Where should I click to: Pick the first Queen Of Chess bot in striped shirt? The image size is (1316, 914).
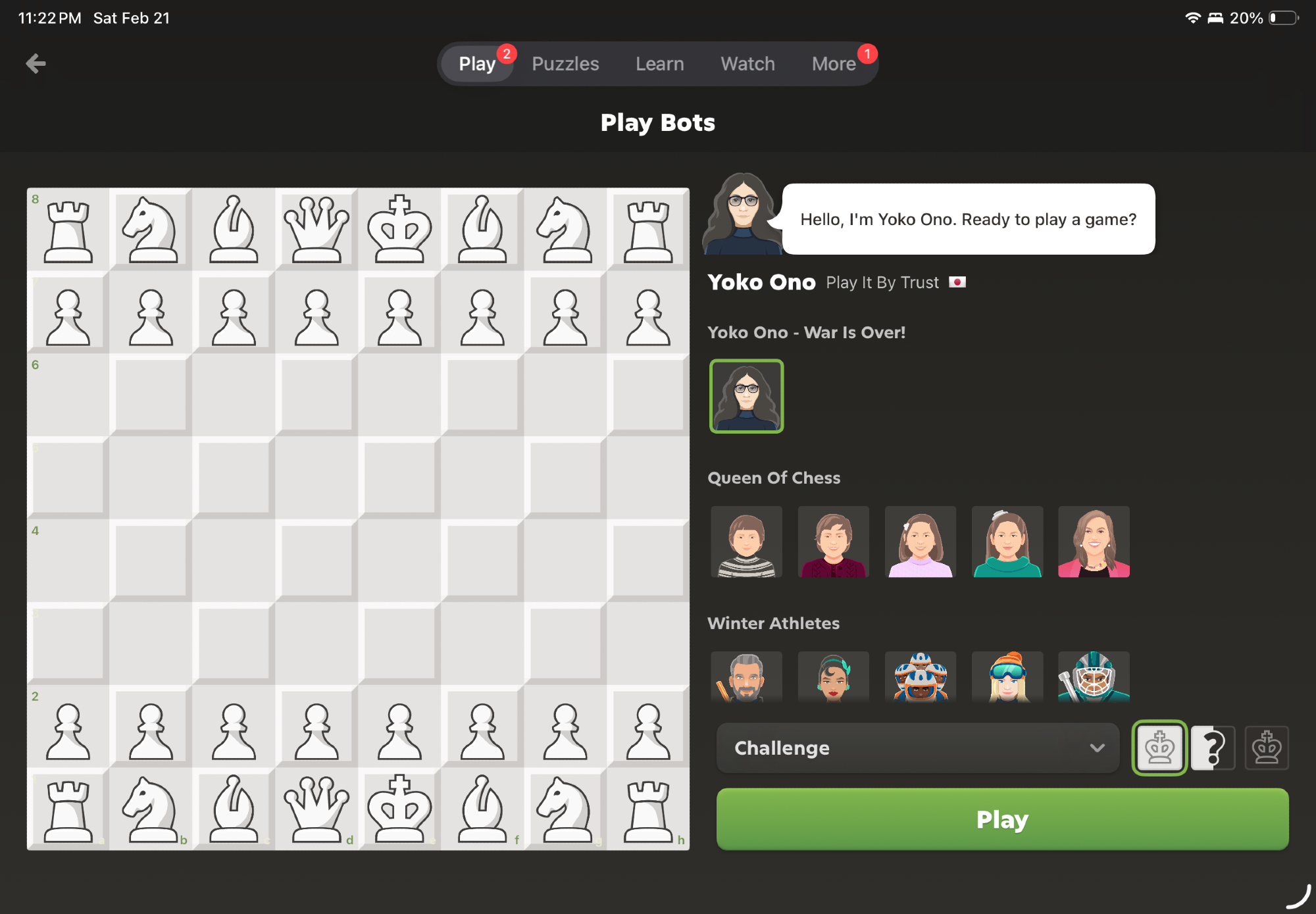tap(746, 542)
